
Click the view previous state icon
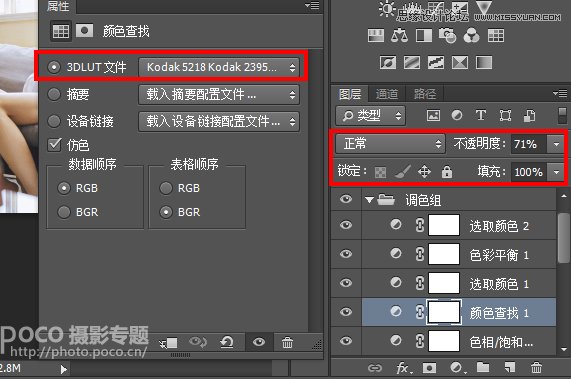pyautogui.click(x=198, y=342)
